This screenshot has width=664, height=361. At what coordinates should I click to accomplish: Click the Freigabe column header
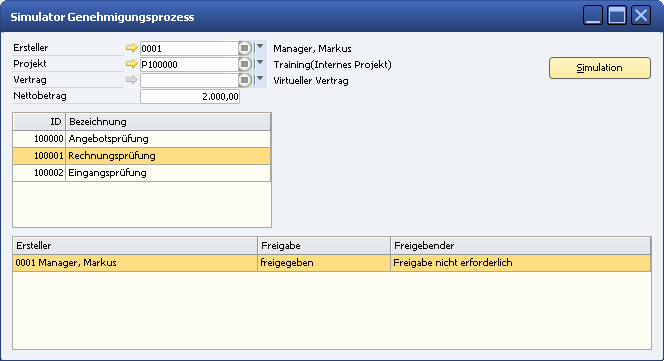click(x=324, y=246)
